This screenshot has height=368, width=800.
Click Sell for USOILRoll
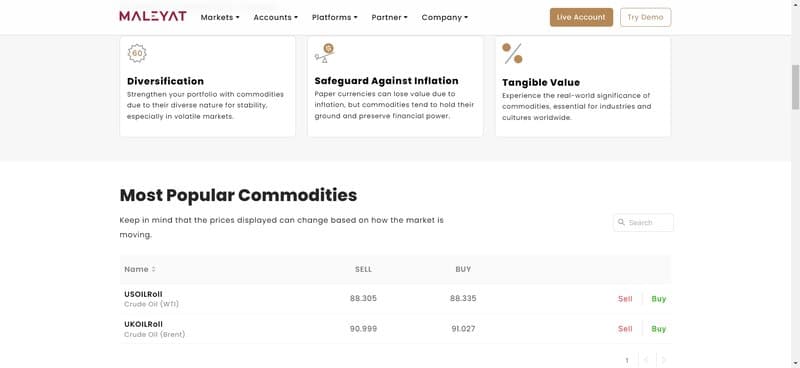coord(625,299)
